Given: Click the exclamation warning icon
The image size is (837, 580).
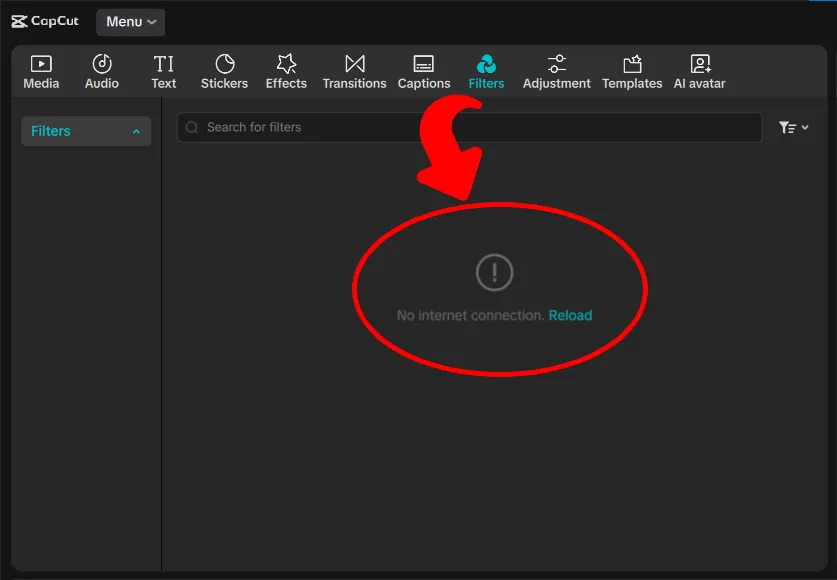Looking at the screenshot, I should (494, 272).
